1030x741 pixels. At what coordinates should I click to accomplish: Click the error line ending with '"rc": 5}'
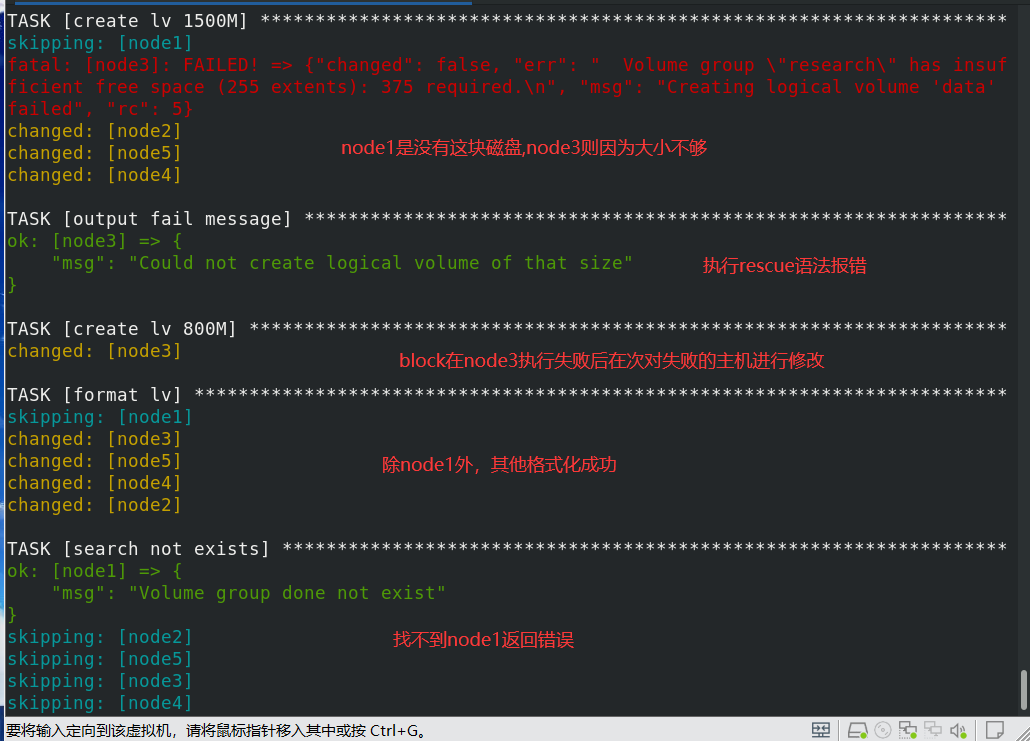100,108
